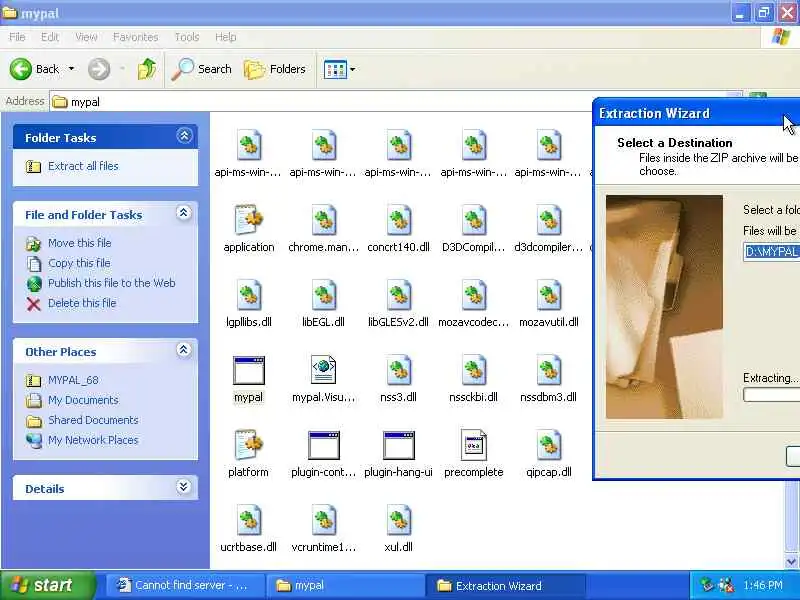800x600 pixels.
Task: Expand the Details panel
Action: (184, 487)
